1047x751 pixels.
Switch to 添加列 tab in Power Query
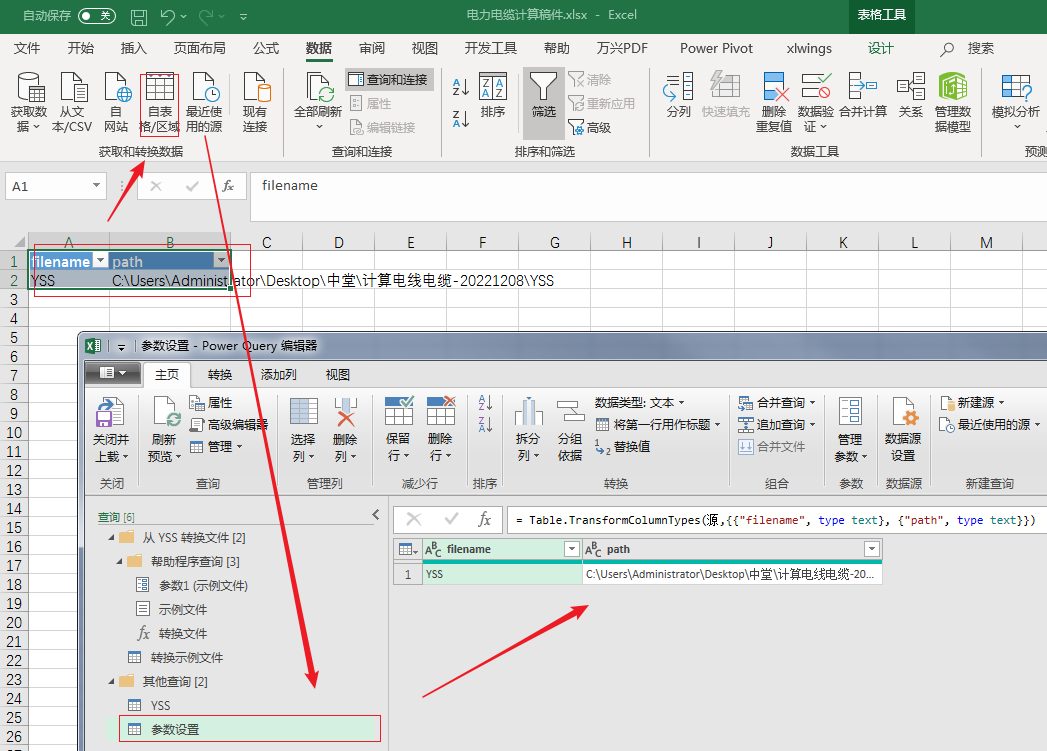[x=278, y=374]
